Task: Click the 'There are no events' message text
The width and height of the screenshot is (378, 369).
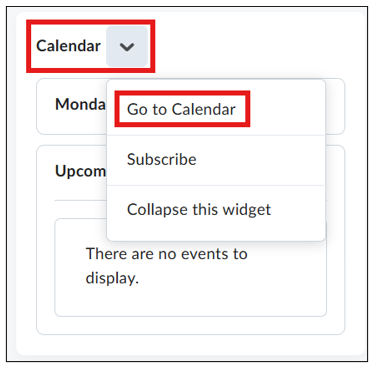Action: coord(166,266)
